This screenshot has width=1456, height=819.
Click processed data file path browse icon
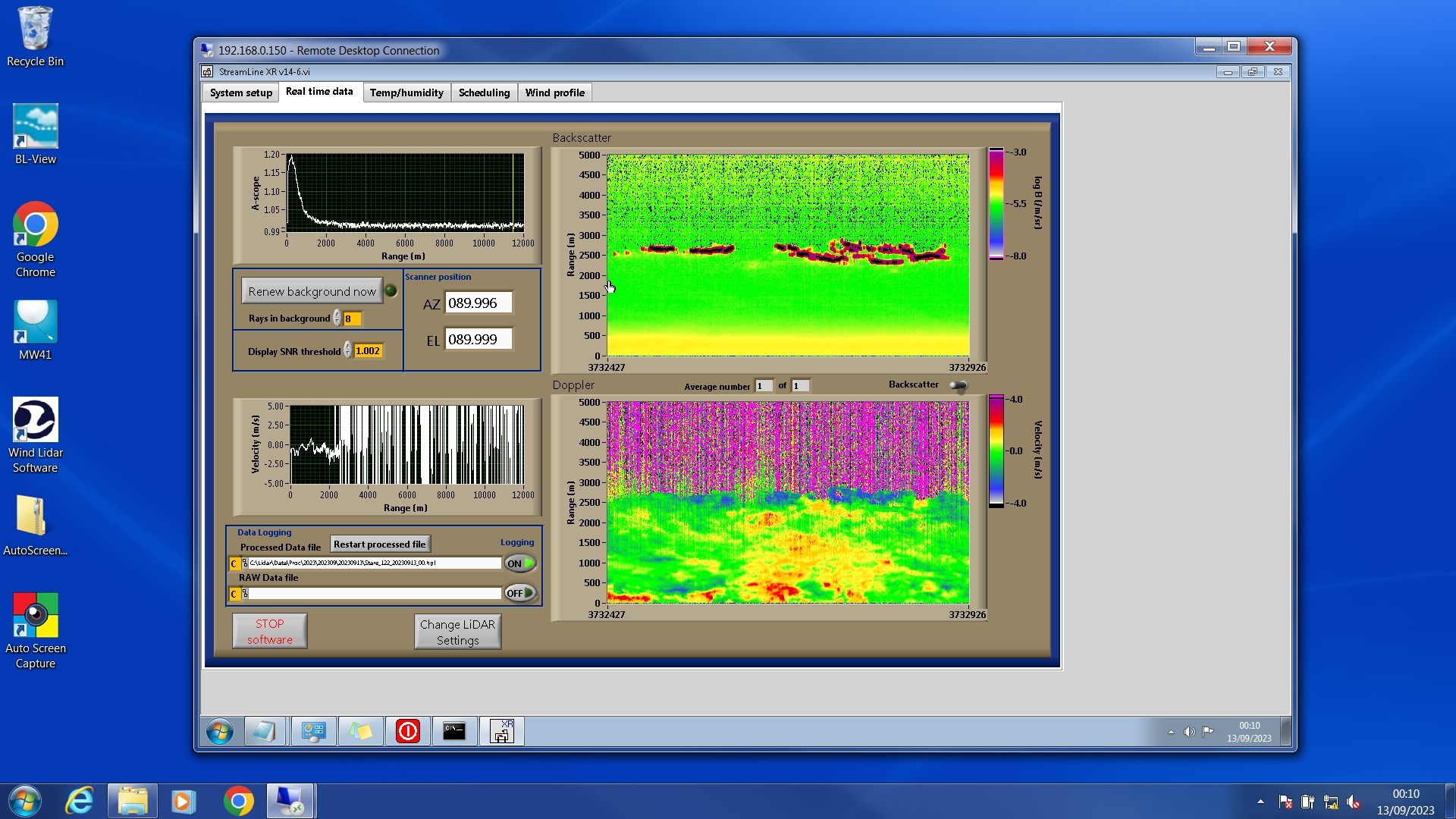[245, 563]
